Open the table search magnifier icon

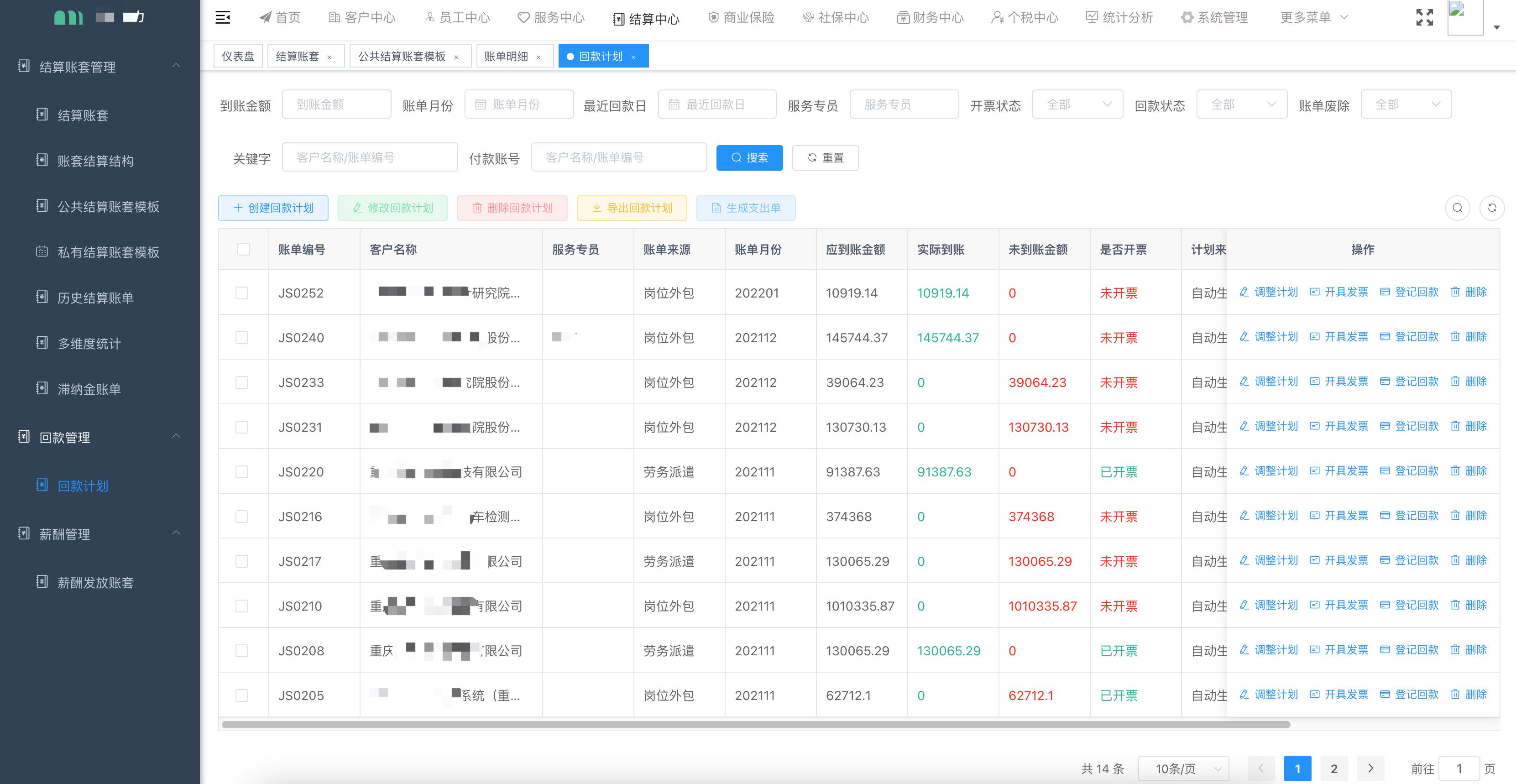tap(1457, 208)
